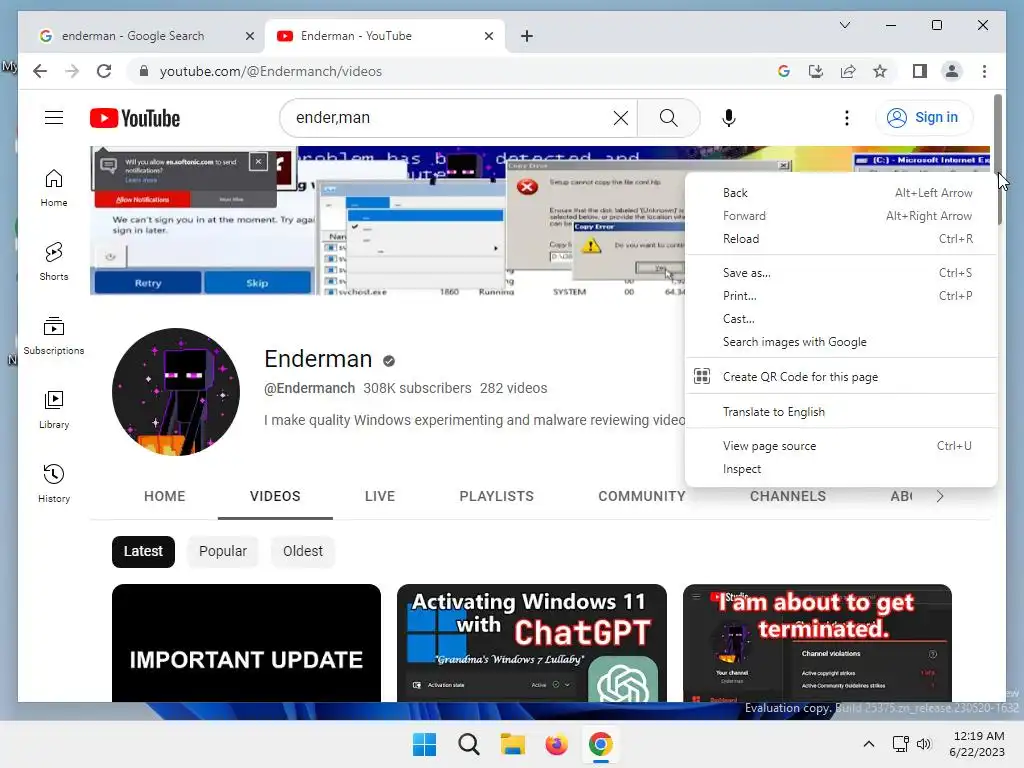
Task: Choose Reload in the context menu
Action: [841, 239]
